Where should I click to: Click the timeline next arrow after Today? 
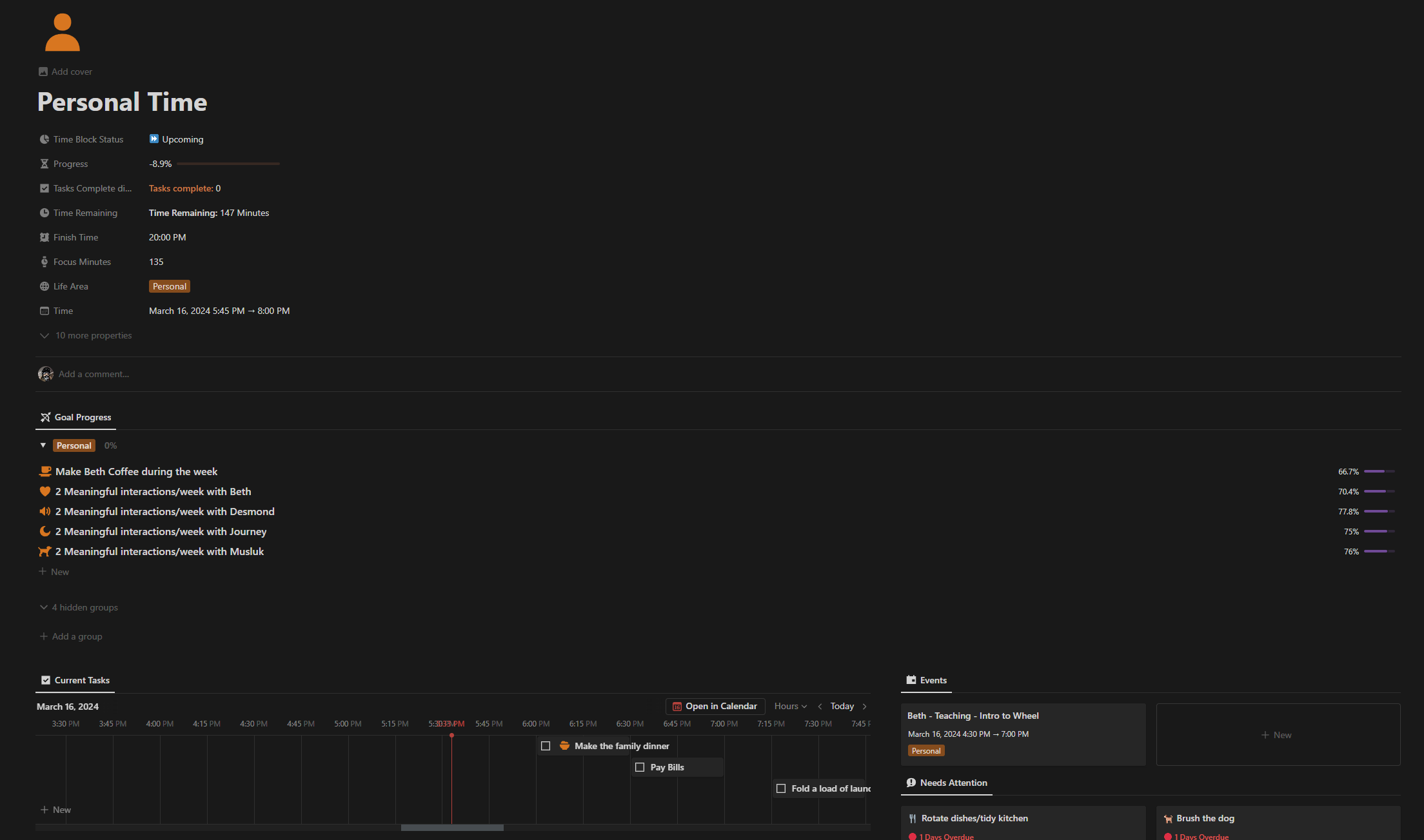(x=865, y=707)
